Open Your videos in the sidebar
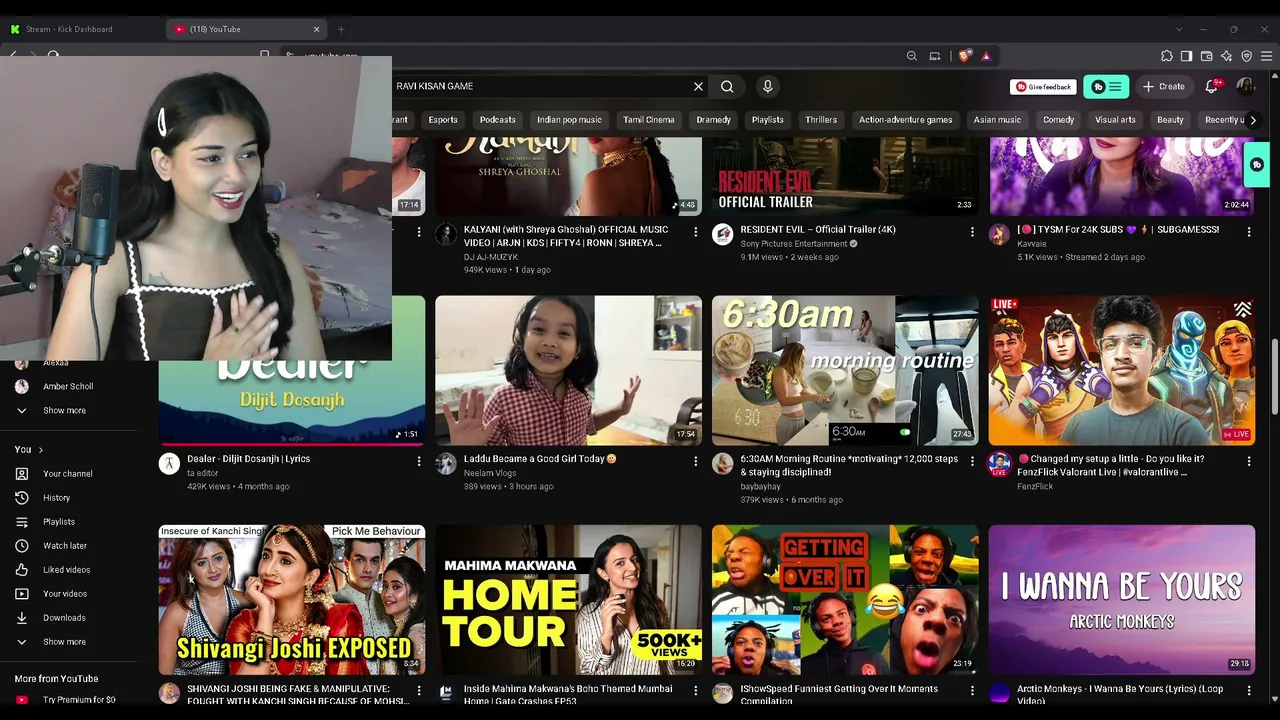Screen dimensions: 1280x720 pos(65,594)
